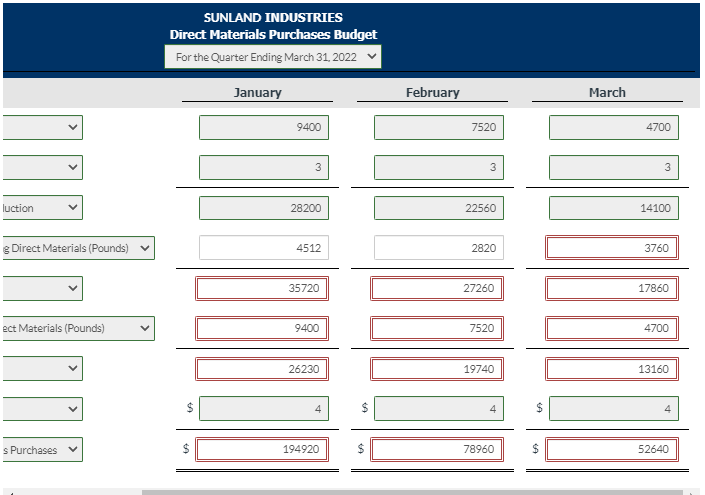The height and width of the screenshot is (495, 705).
Task: Click the March field showing 3
Action: click(614, 167)
